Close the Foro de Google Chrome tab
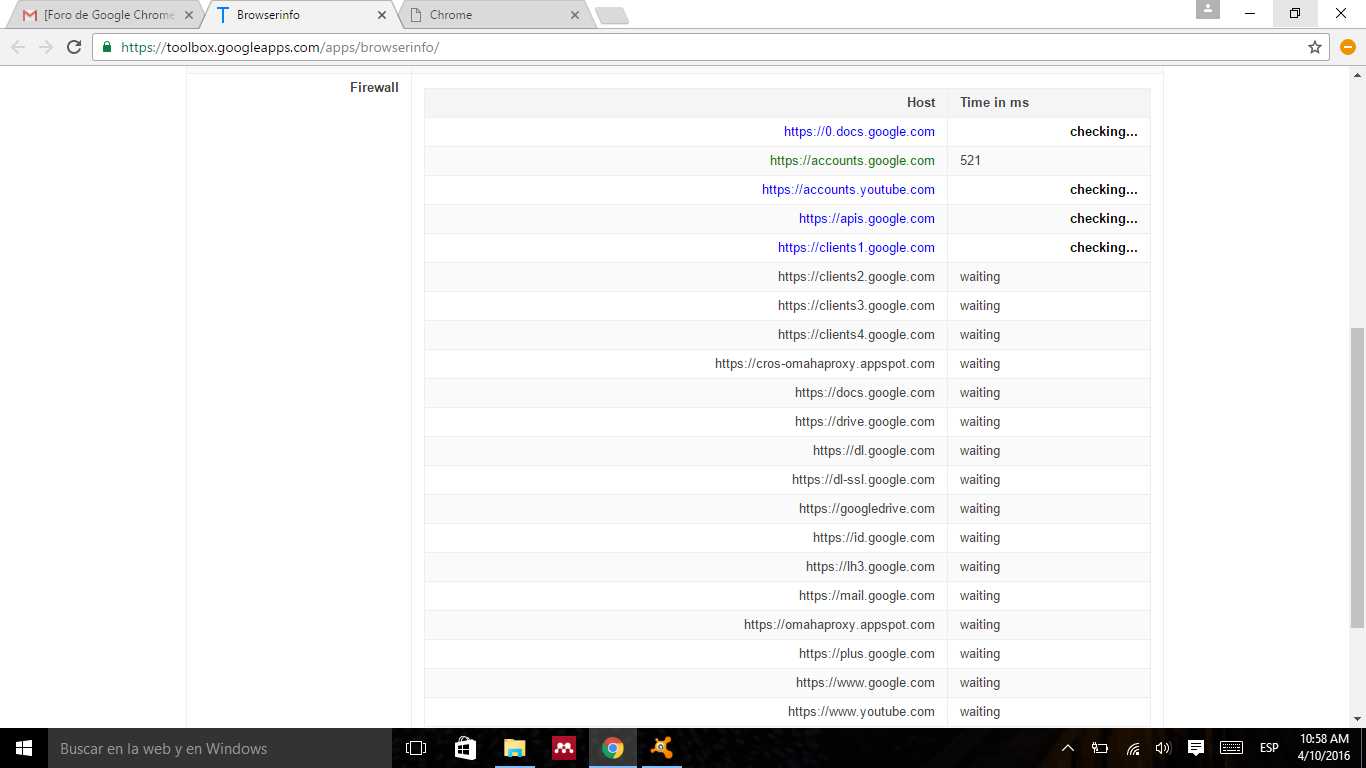This screenshot has height=768, width=1366. coord(188,15)
